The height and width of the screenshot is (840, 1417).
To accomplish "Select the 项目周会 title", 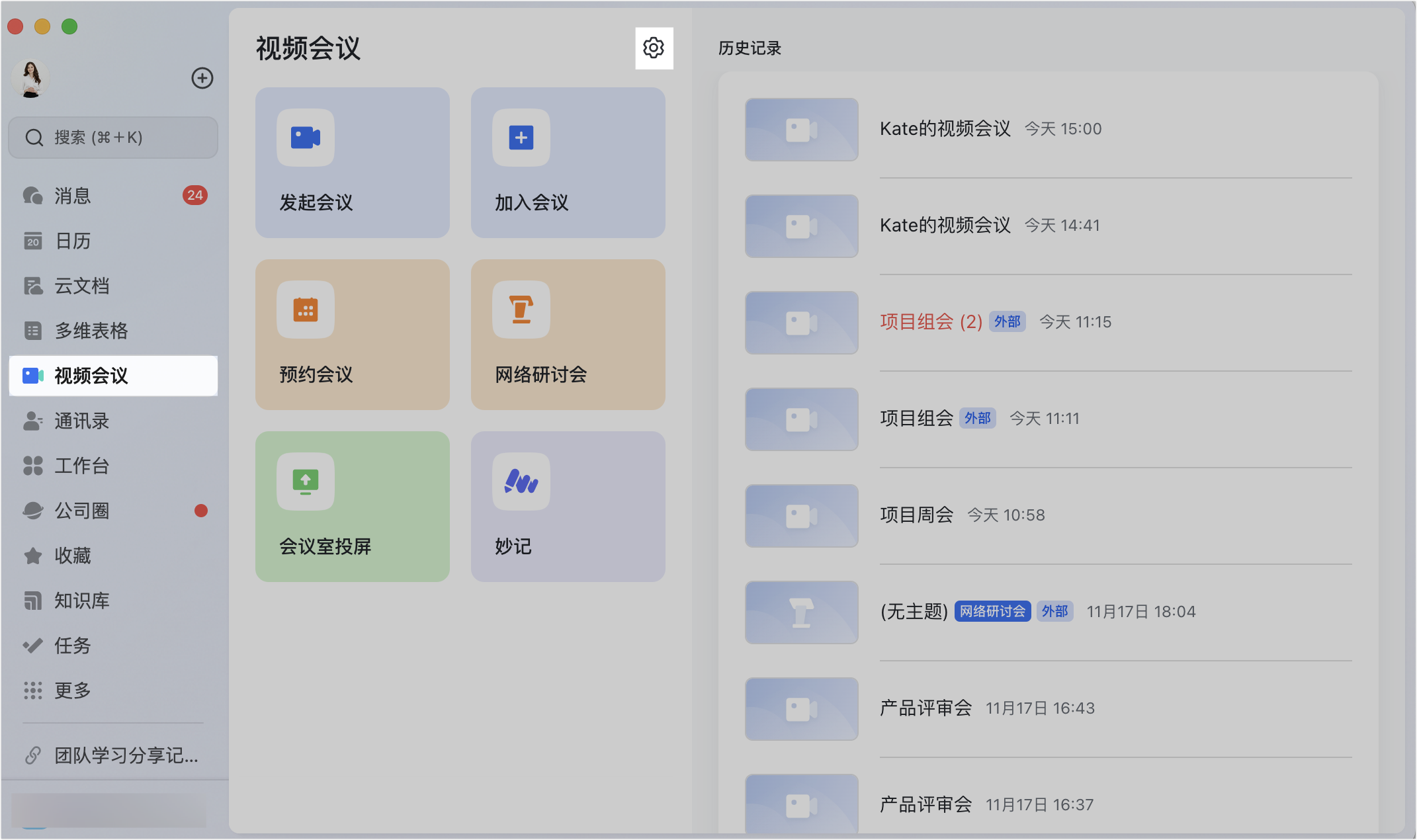I will (x=917, y=515).
